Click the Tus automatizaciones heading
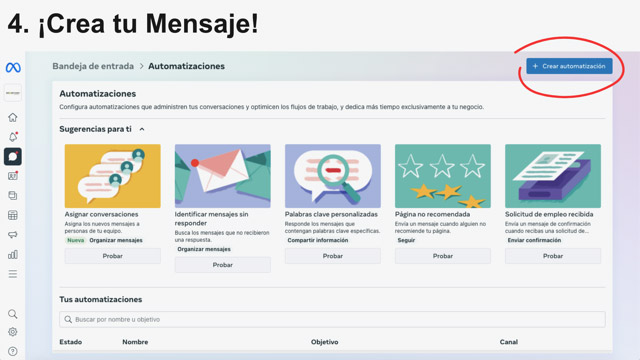 (100, 300)
